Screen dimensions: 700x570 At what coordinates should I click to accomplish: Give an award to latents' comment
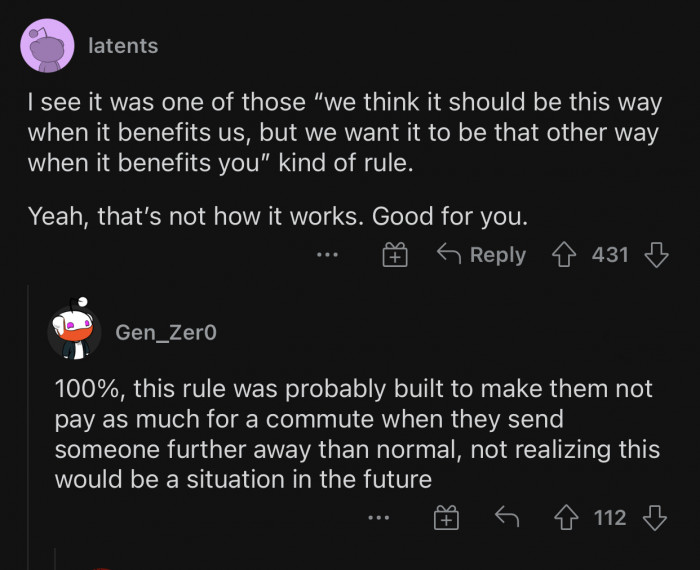[395, 256]
